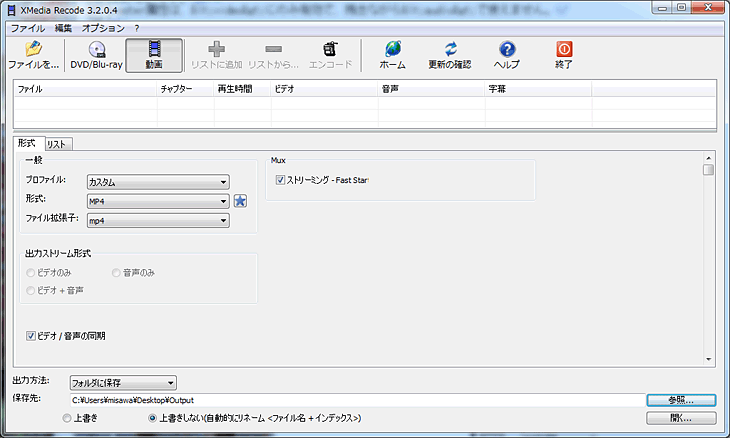This screenshot has height=438, width=730.
Task: Select 上書きしない (auto rename) radio button
Action: [152, 418]
